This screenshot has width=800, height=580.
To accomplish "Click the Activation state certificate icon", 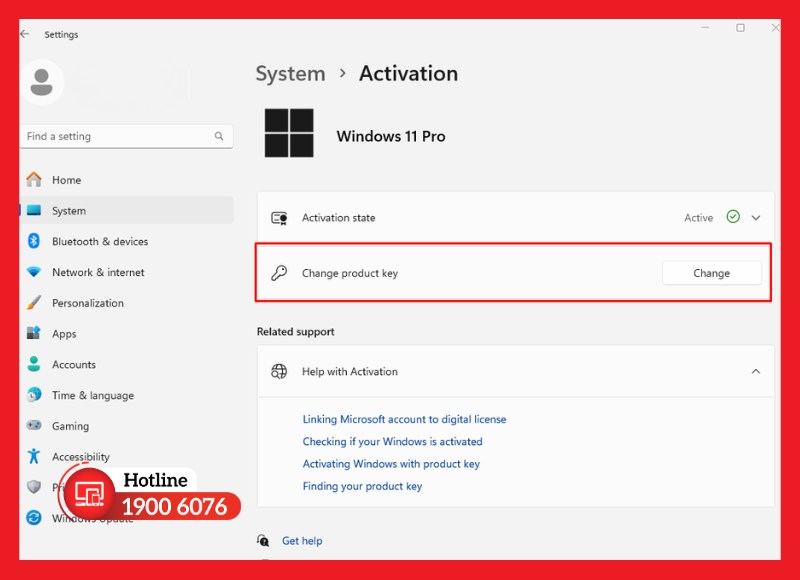I will click(279, 218).
